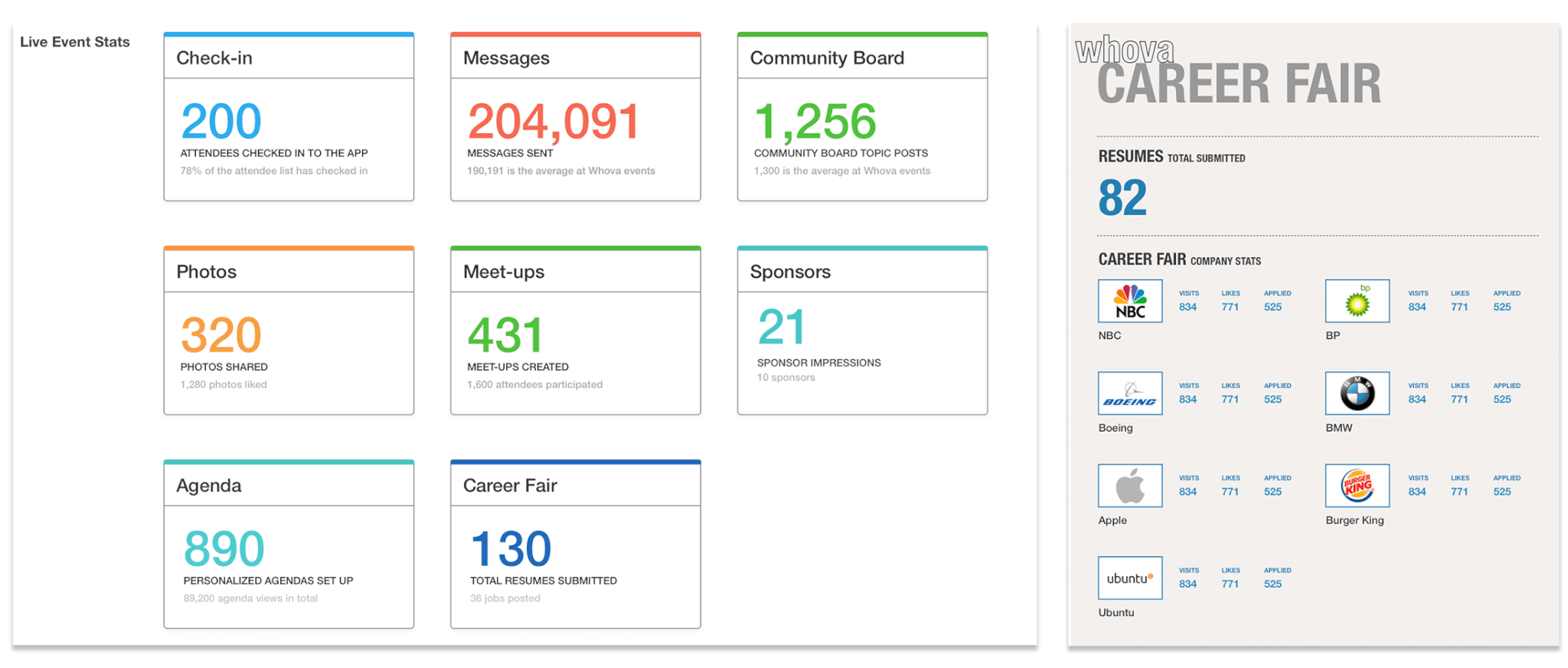Select the 431 meet-ups created number
This screenshot has height=668, width=1568.
coord(505,335)
